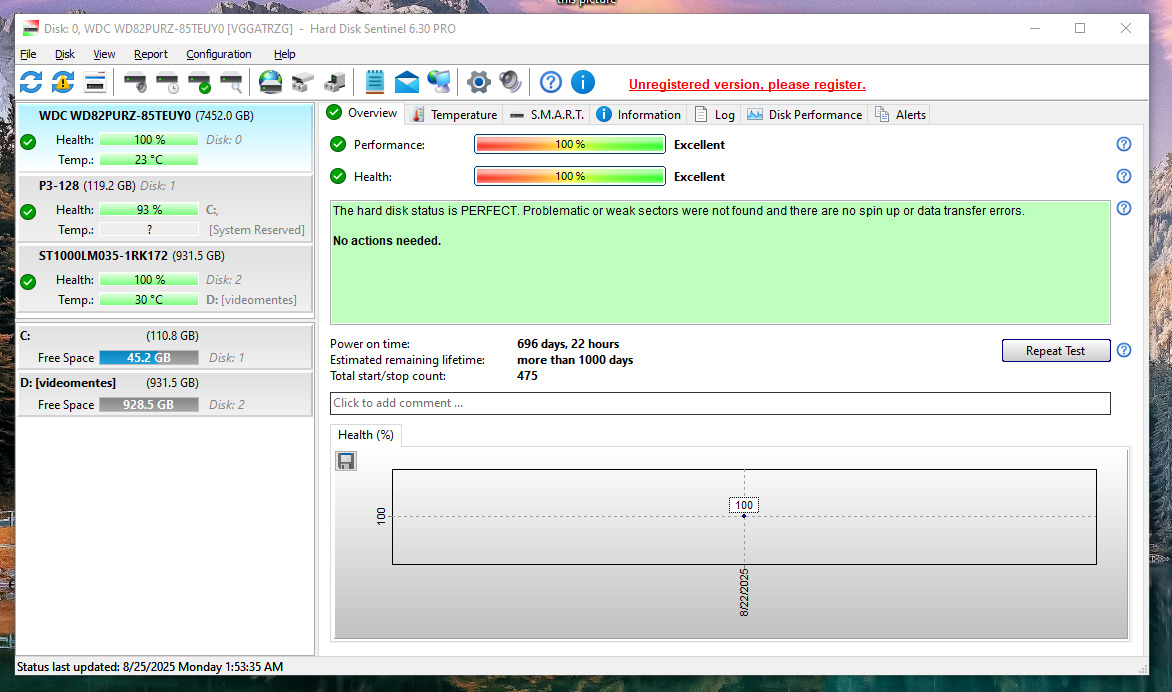The height and width of the screenshot is (692, 1172).
Task: Click the WDC disk 23 °C temperature bar
Action: tap(149, 160)
